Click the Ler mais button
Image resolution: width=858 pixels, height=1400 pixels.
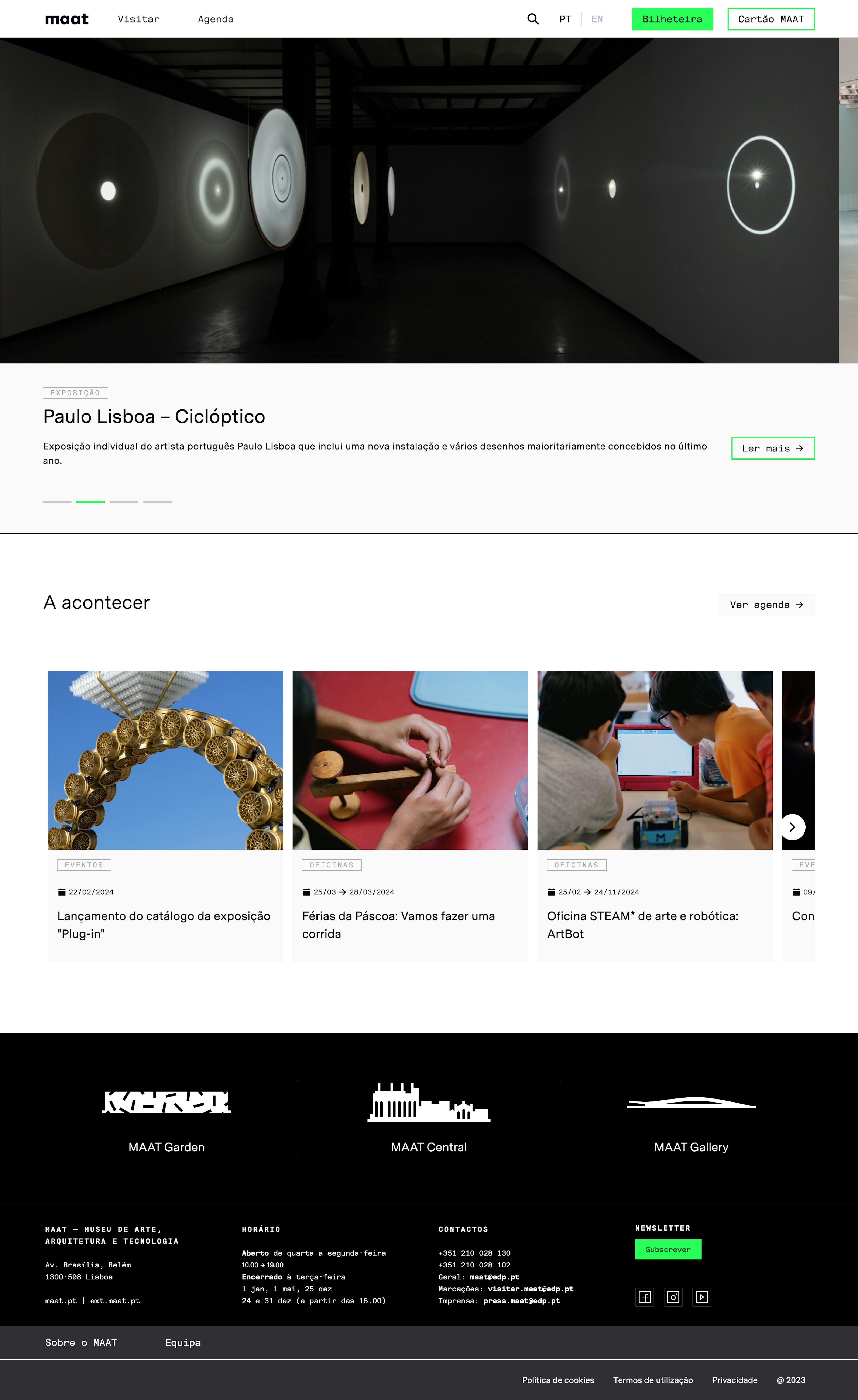[773, 448]
